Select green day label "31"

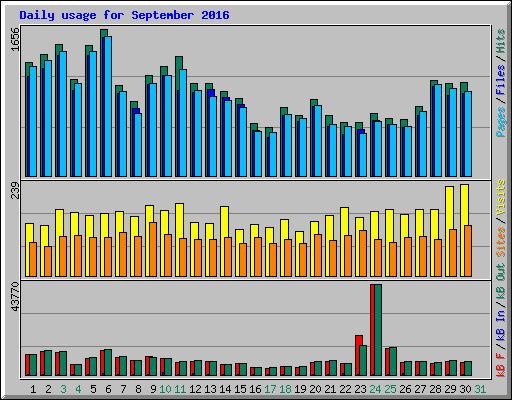480,389
